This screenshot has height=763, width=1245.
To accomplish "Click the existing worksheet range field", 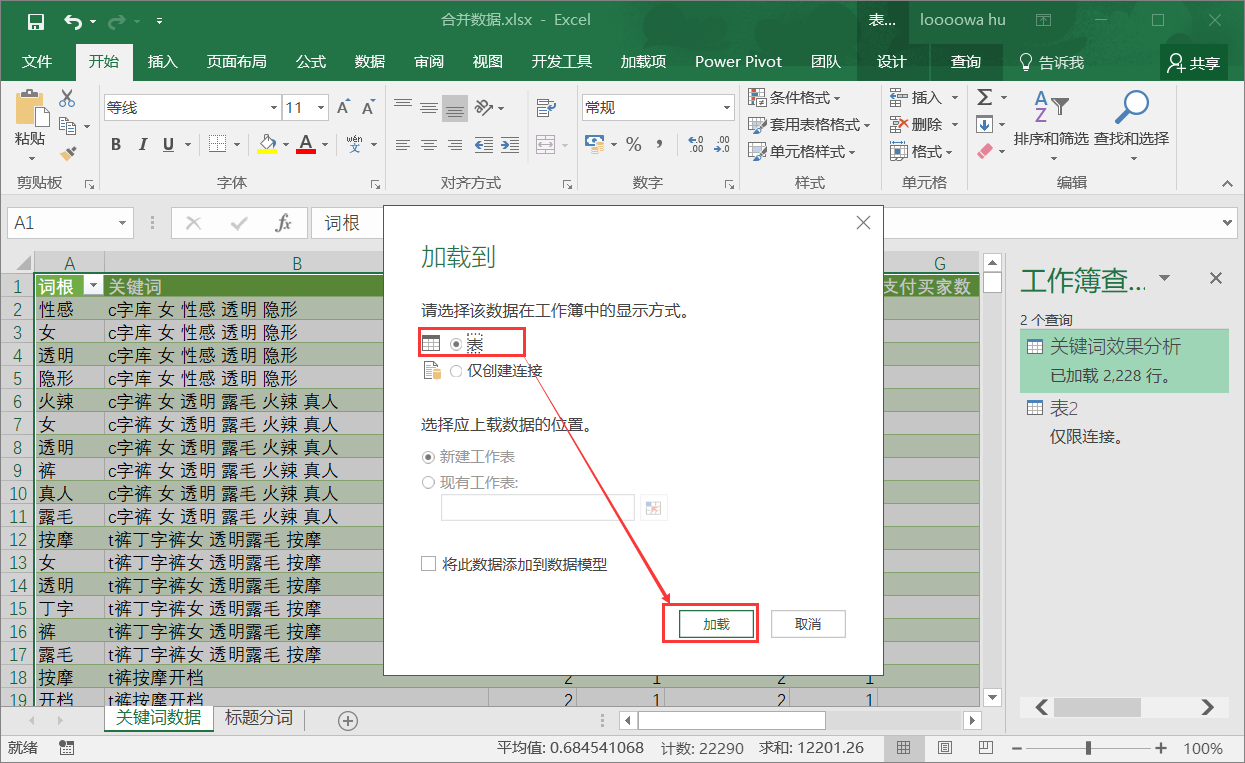I will point(538,508).
